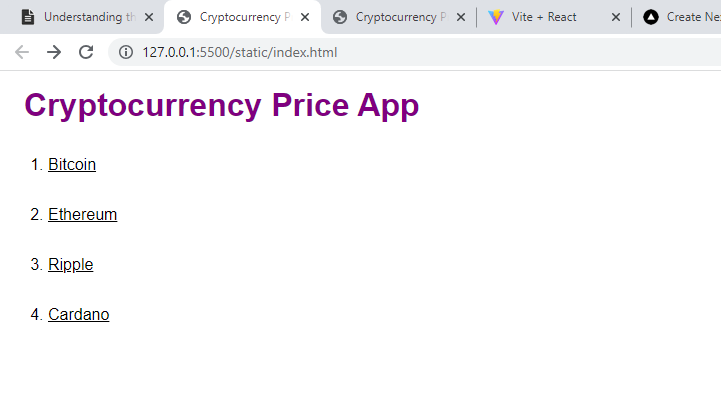Click the Cryptocurrency Price App heading
Image resolution: width=721 pixels, height=404 pixels.
click(x=222, y=106)
